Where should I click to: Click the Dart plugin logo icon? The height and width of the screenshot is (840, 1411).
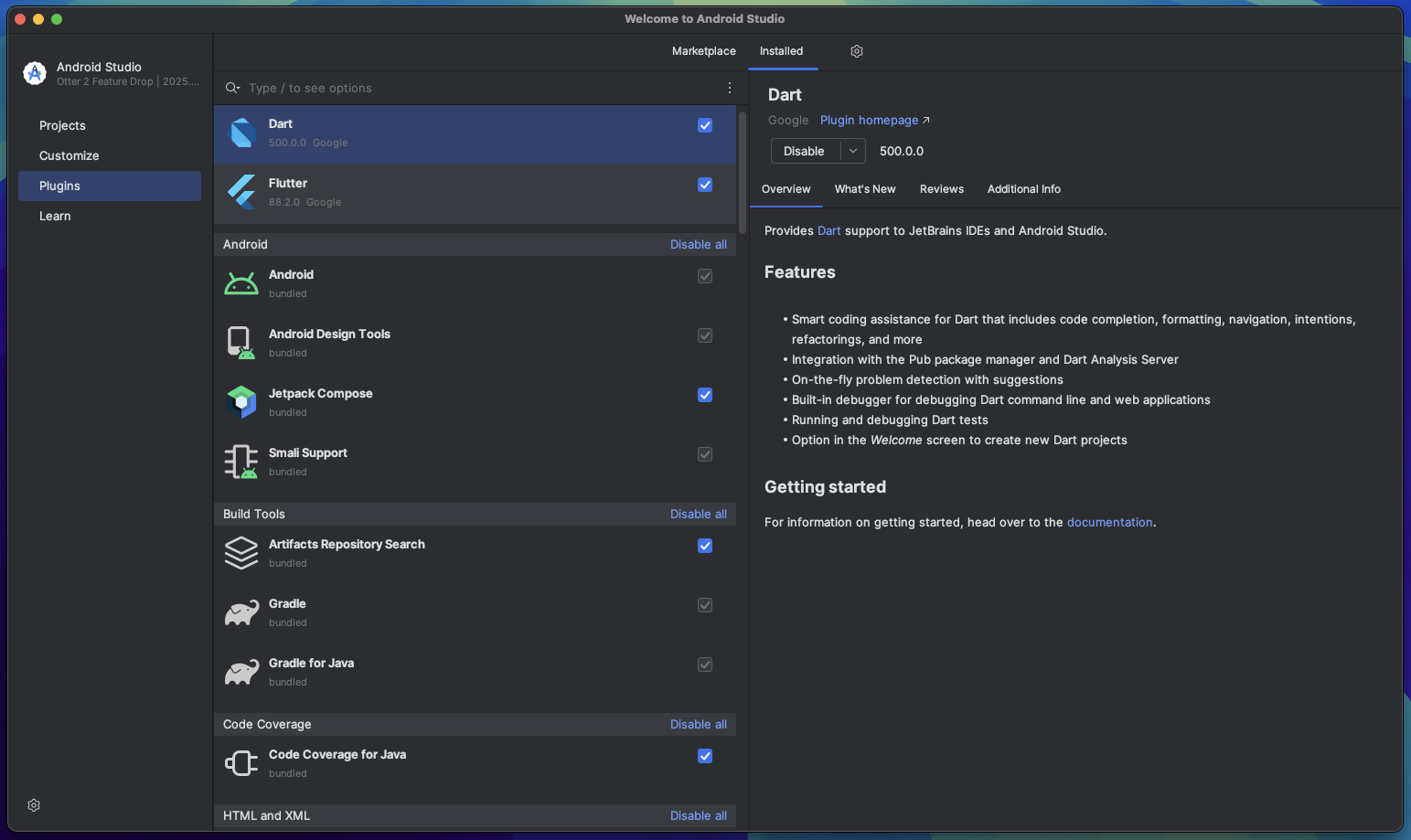[x=241, y=133]
